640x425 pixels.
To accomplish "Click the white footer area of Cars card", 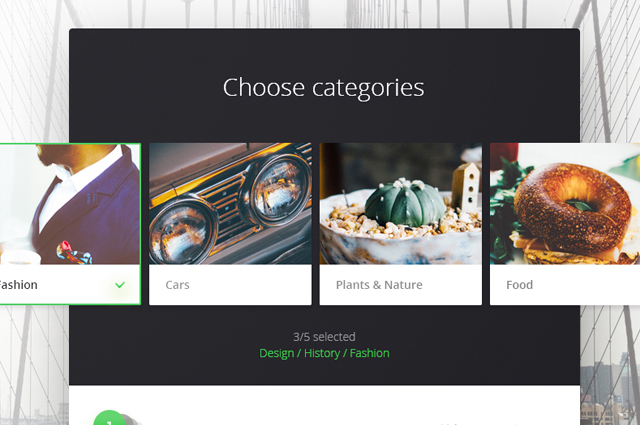I will (230, 285).
